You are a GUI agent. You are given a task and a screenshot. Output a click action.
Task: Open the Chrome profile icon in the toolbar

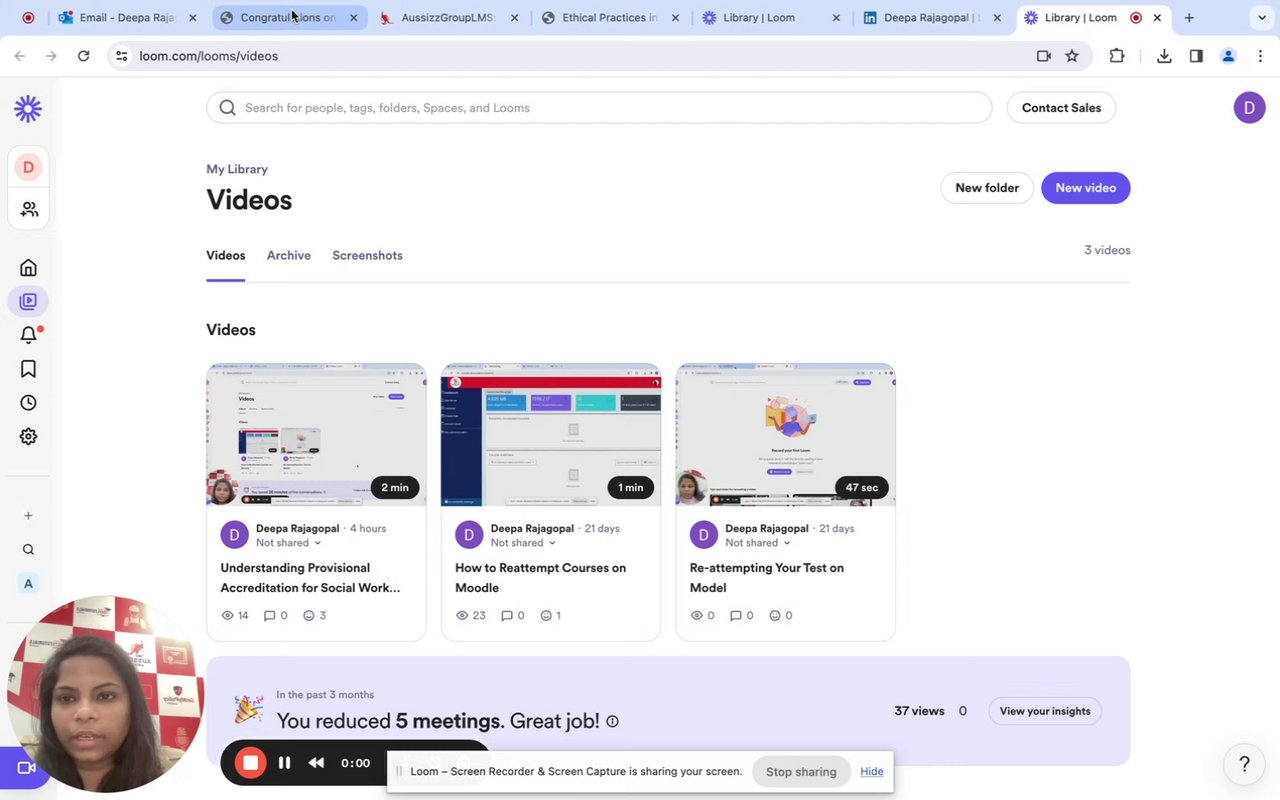click(x=1228, y=56)
